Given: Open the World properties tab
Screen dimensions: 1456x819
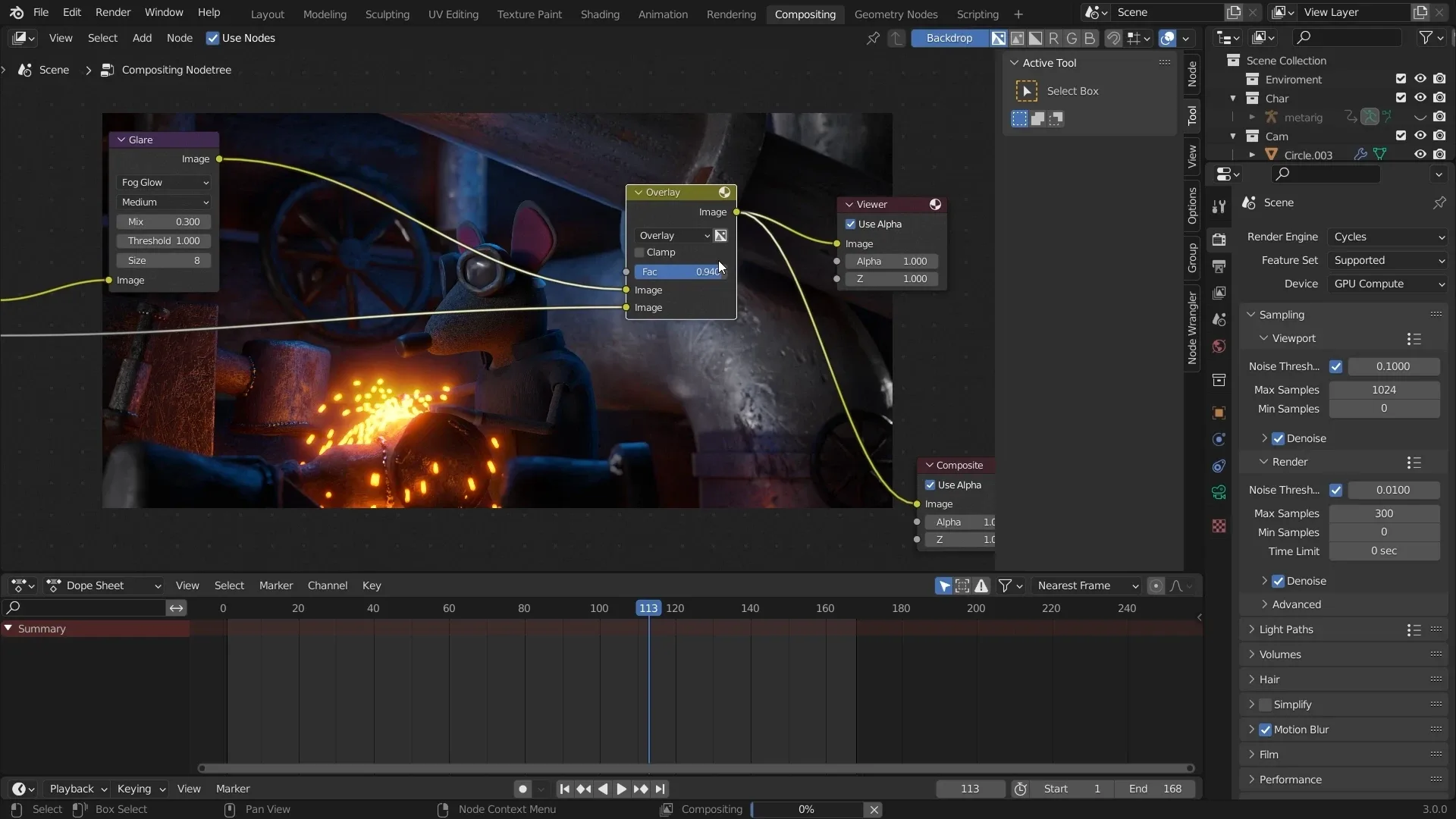Looking at the screenshot, I should point(1219,347).
